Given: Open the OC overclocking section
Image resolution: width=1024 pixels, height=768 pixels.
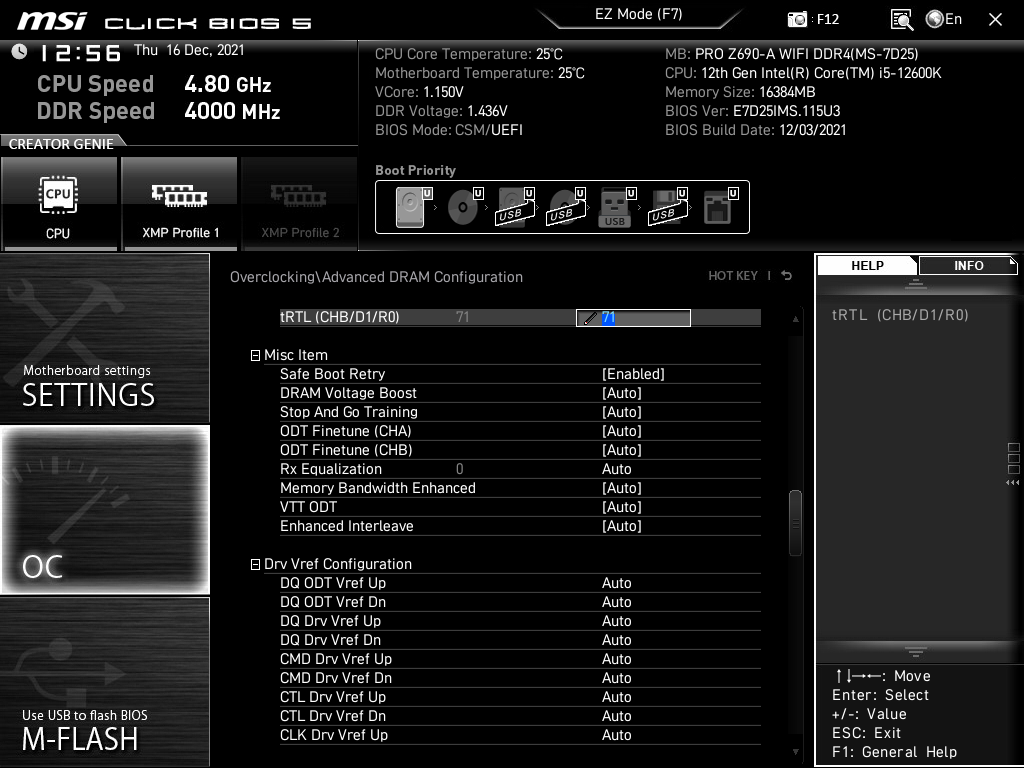Looking at the screenshot, I should tap(104, 509).
